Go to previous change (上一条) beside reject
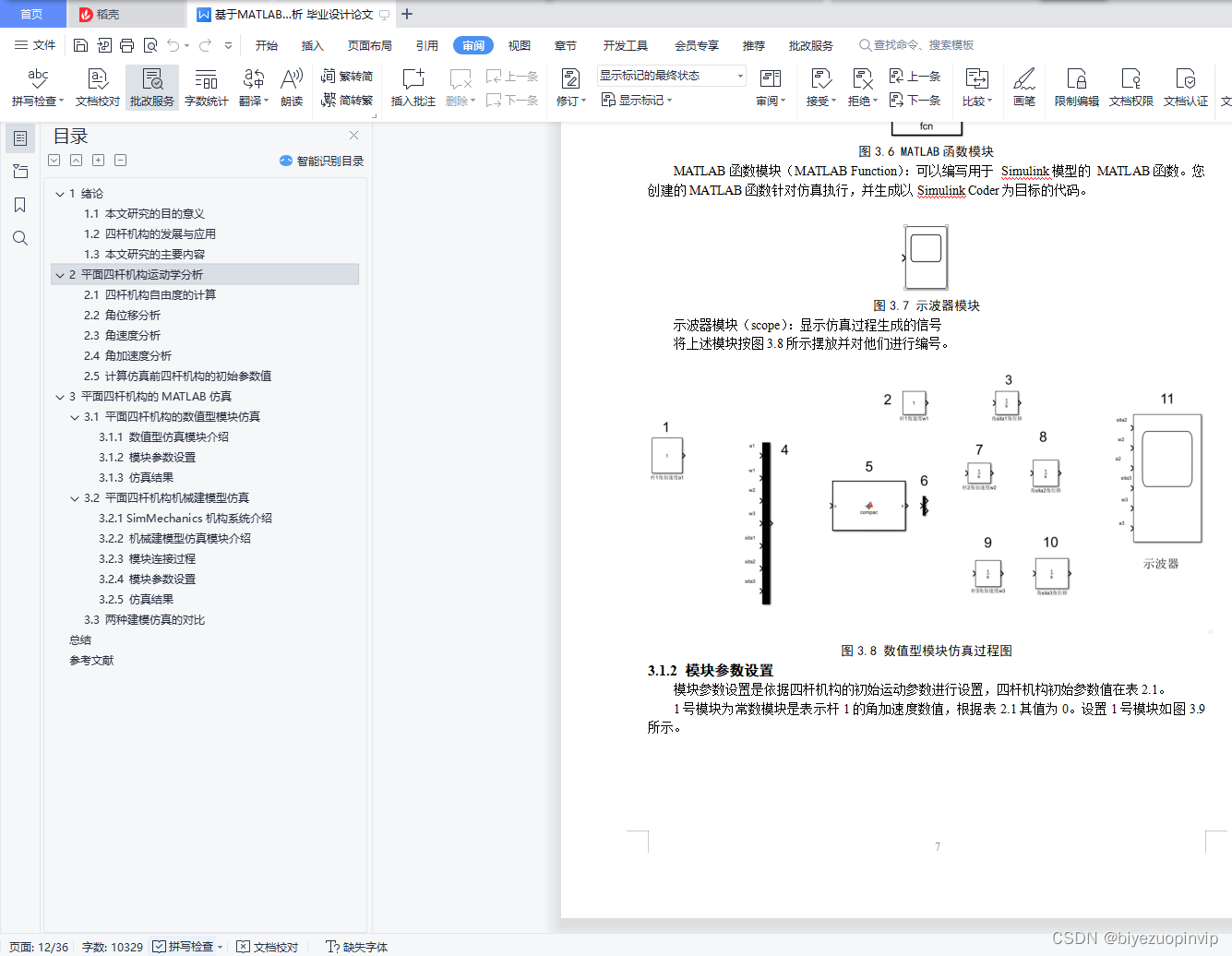 coord(915,76)
